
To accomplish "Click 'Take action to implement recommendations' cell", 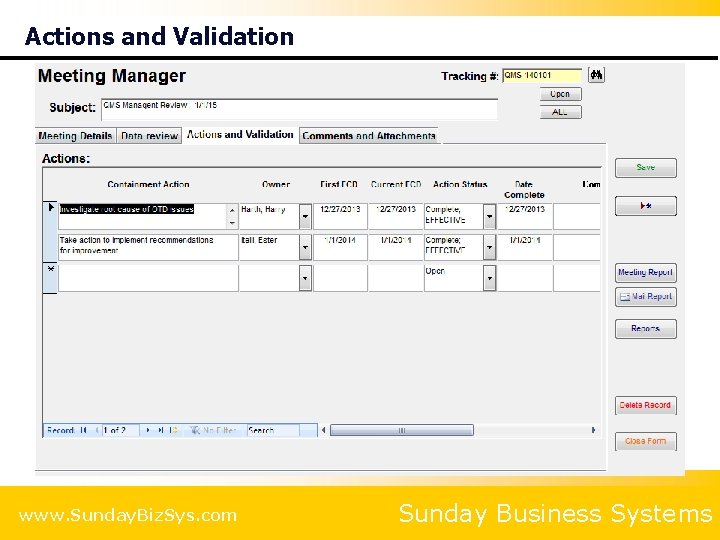I will pos(148,247).
